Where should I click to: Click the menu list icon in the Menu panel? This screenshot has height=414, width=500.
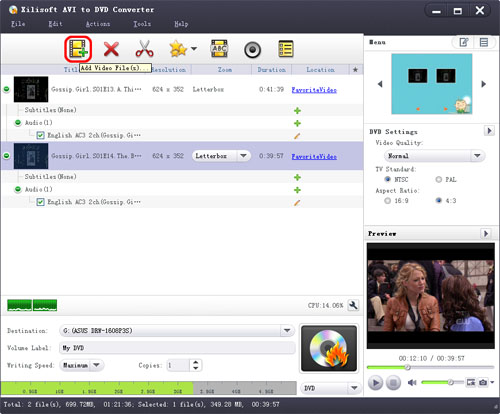[484, 42]
